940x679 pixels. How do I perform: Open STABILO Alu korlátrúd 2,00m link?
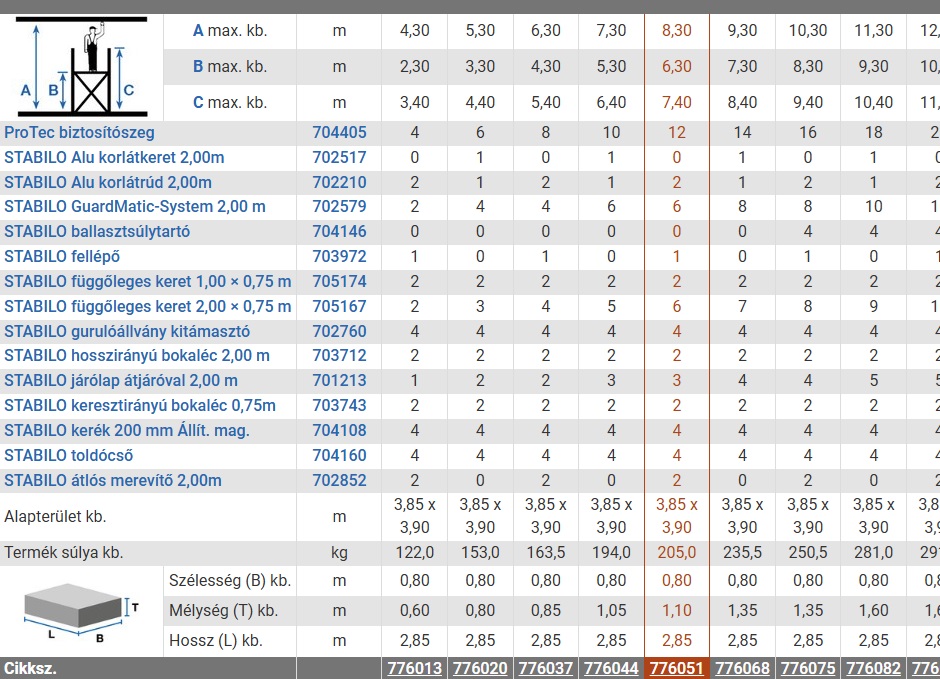coord(108,182)
